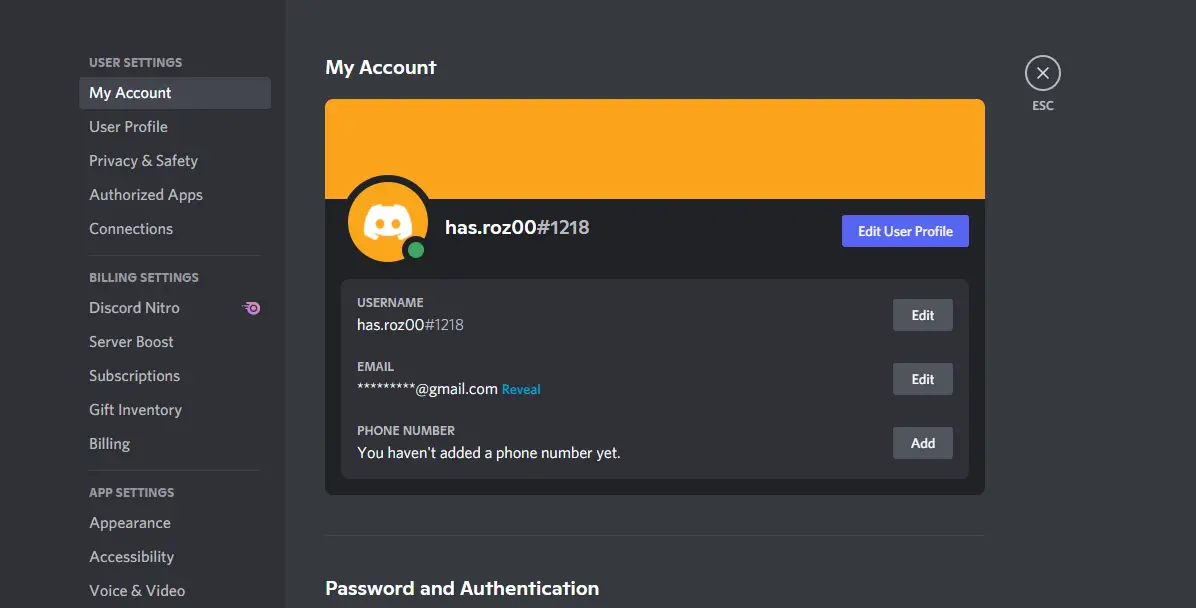Viewport: 1196px width, 608px height.
Task: Click the APP SETTINGS section label
Action: [x=132, y=493]
